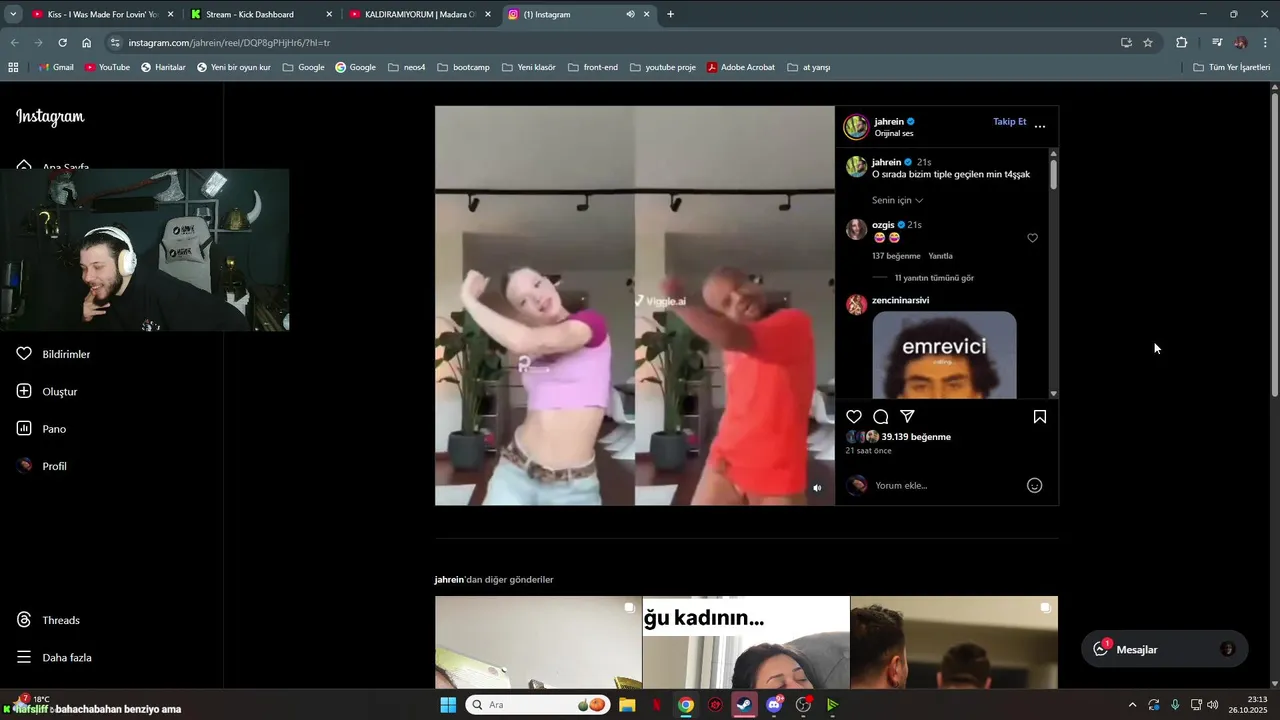This screenshot has width=1280, height=720.
Task: Click the media control icon in toolbar
Action: (x=1217, y=43)
